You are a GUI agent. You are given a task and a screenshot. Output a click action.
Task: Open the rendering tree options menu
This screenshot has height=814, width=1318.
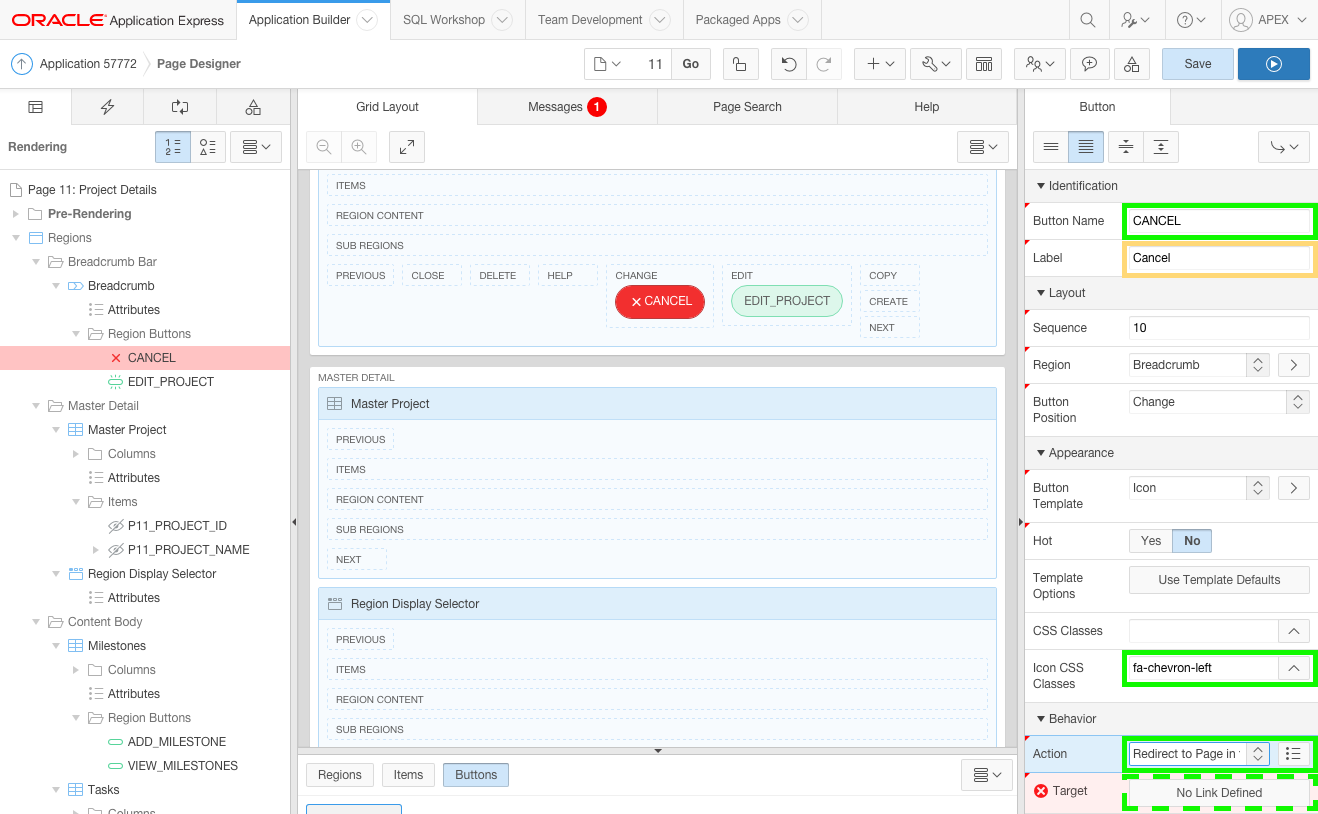point(256,147)
